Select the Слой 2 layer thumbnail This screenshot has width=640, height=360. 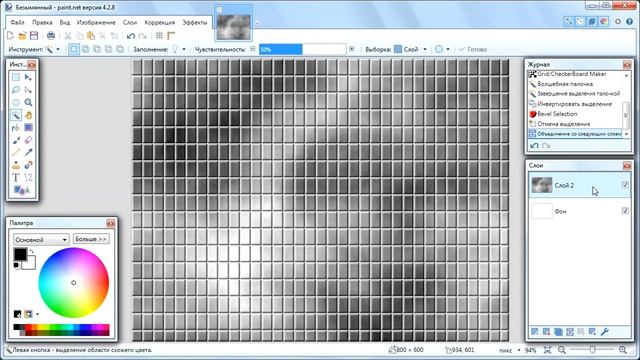pos(542,185)
